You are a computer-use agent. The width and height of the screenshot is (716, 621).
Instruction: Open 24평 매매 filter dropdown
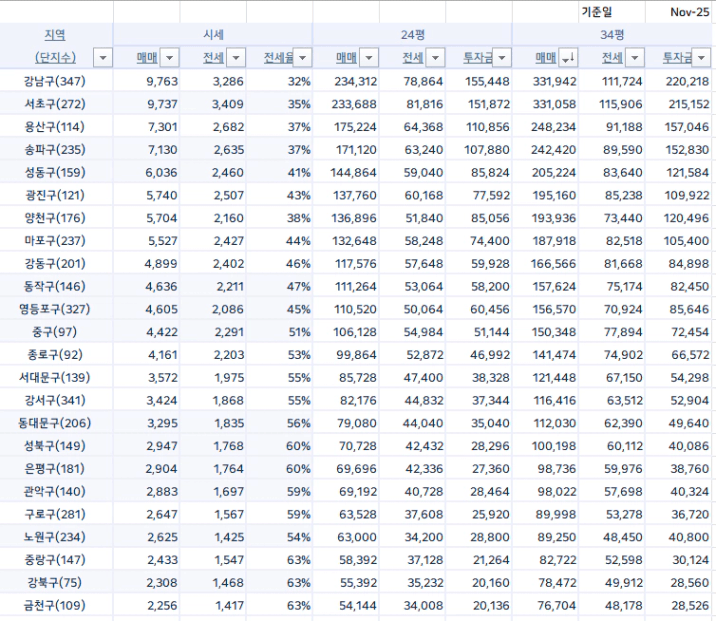tap(367, 58)
